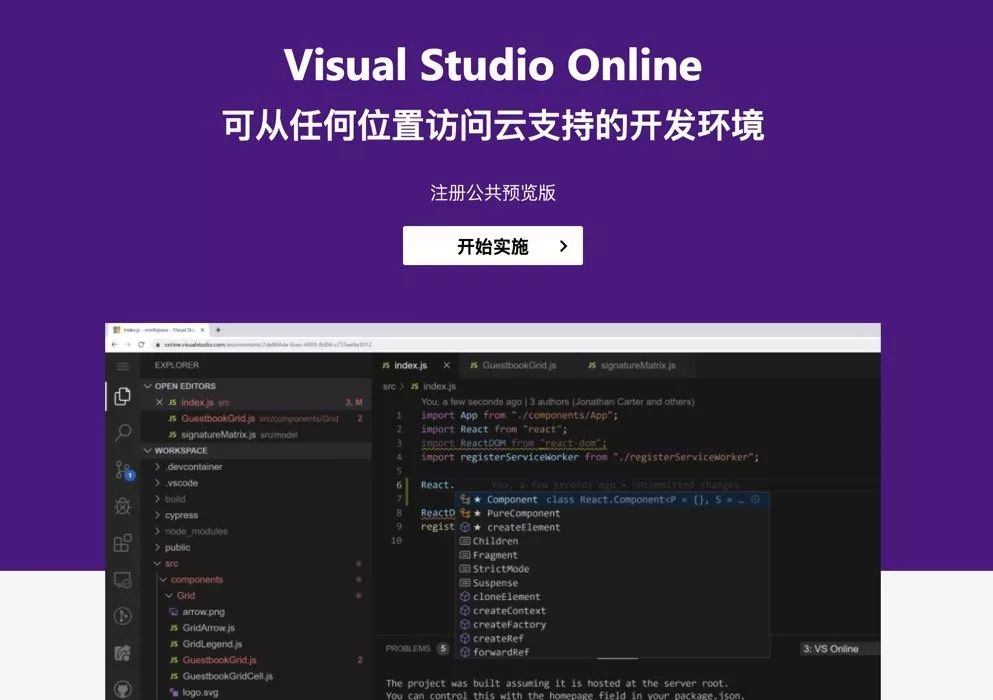Open the Explorer files icon in activity bar
This screenshot has width=993, height=700.
pos(123,397)
